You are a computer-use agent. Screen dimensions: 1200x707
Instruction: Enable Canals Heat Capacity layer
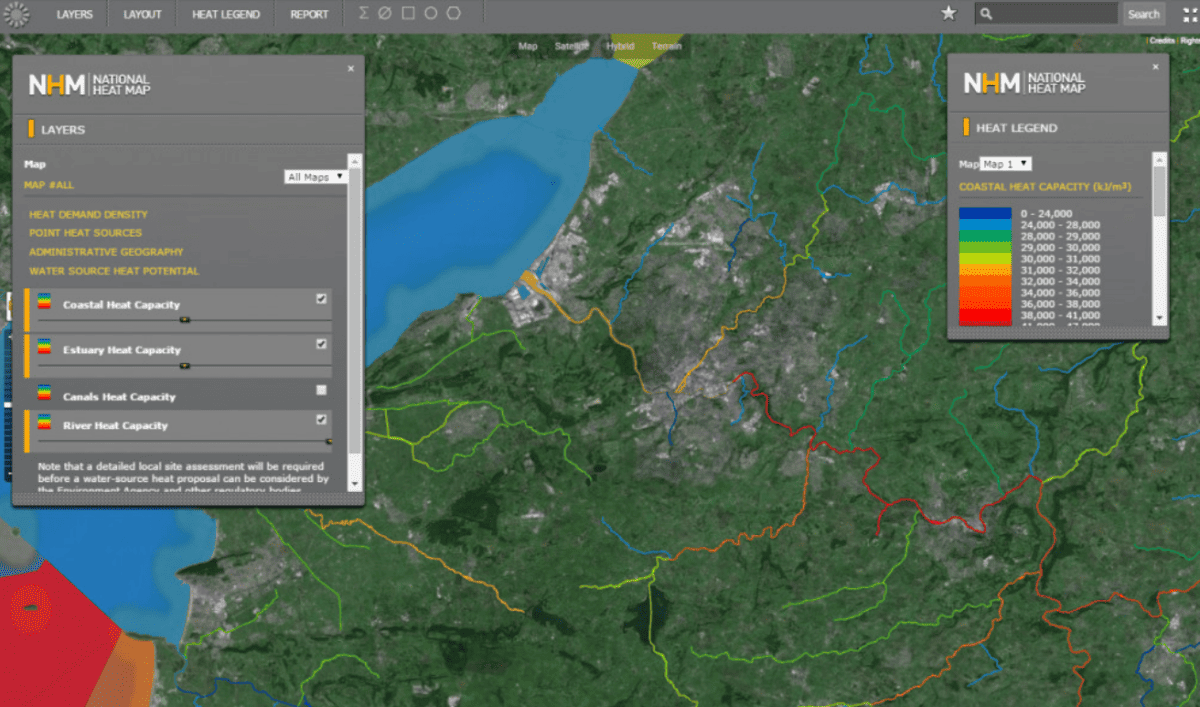pos(321,390)
